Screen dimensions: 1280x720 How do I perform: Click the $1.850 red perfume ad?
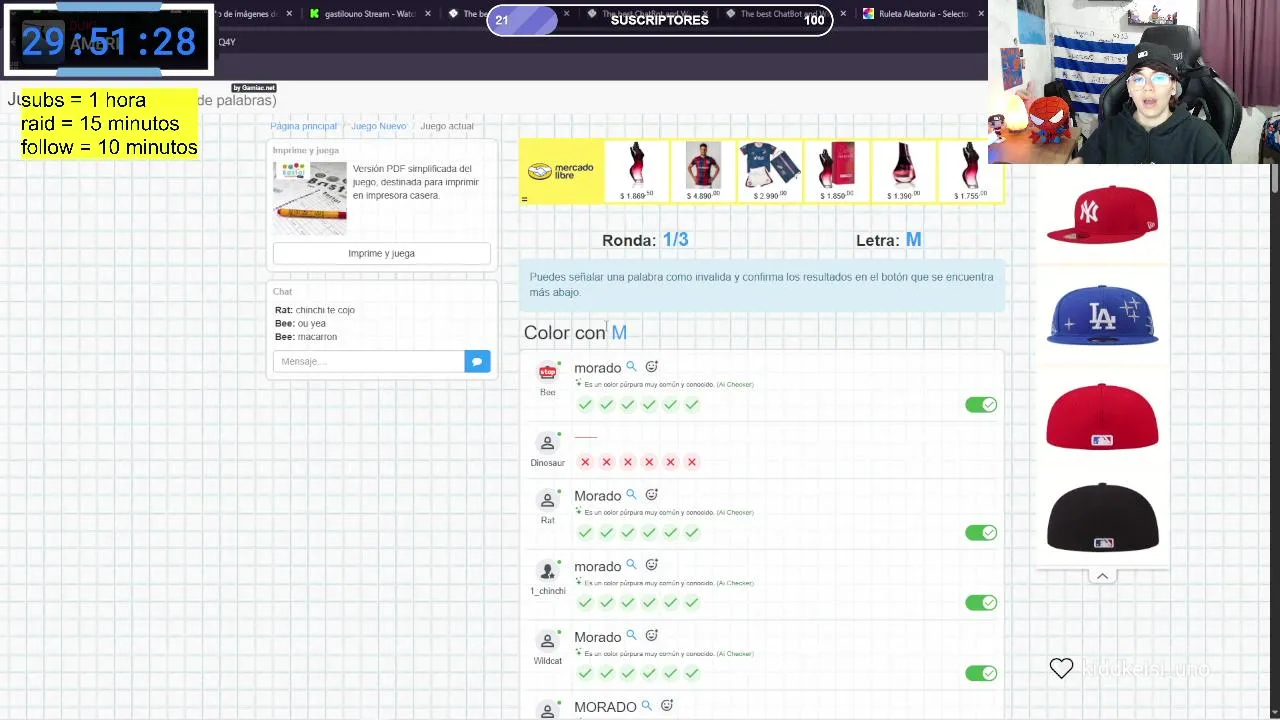tap(836, 171)
